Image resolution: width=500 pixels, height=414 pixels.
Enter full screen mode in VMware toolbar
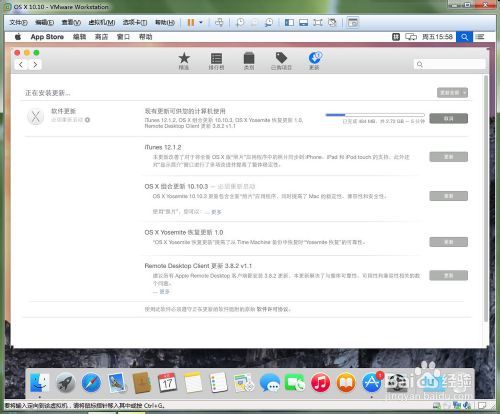click(318, 22)
